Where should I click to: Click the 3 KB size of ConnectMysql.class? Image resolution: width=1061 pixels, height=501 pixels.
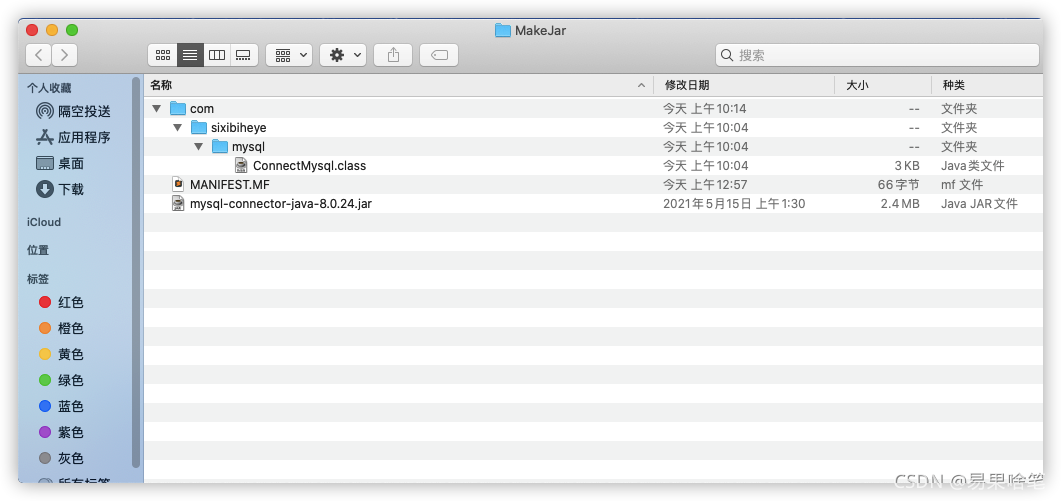tap(907, 165)
